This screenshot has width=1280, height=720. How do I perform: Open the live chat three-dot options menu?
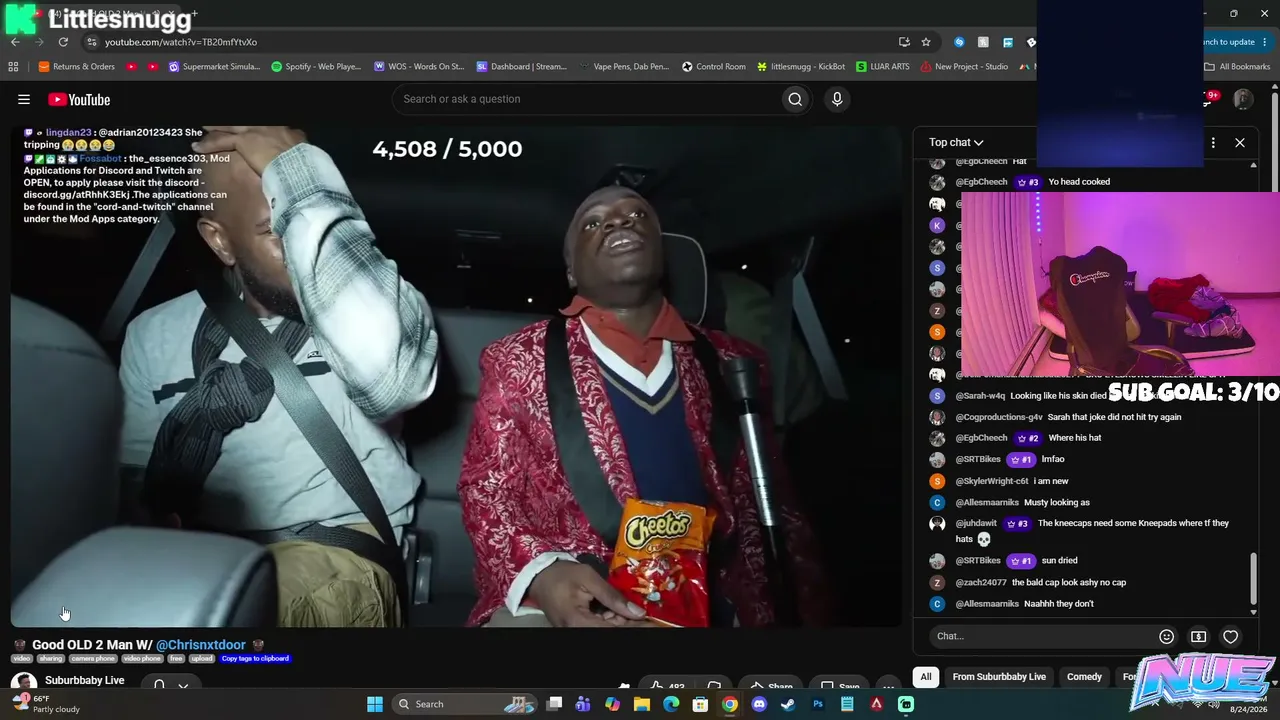(x=1213, y=142)
